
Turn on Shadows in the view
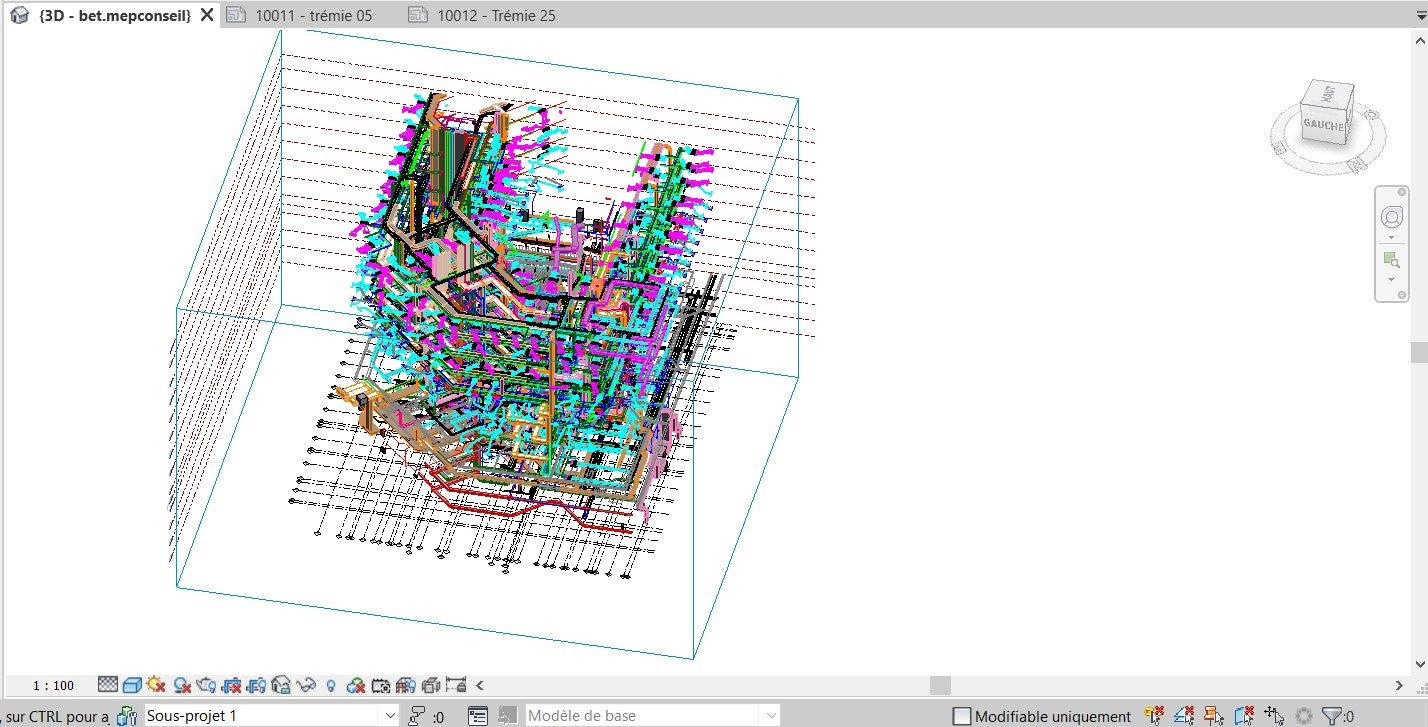pyautogui.click(x=179, y=685)
